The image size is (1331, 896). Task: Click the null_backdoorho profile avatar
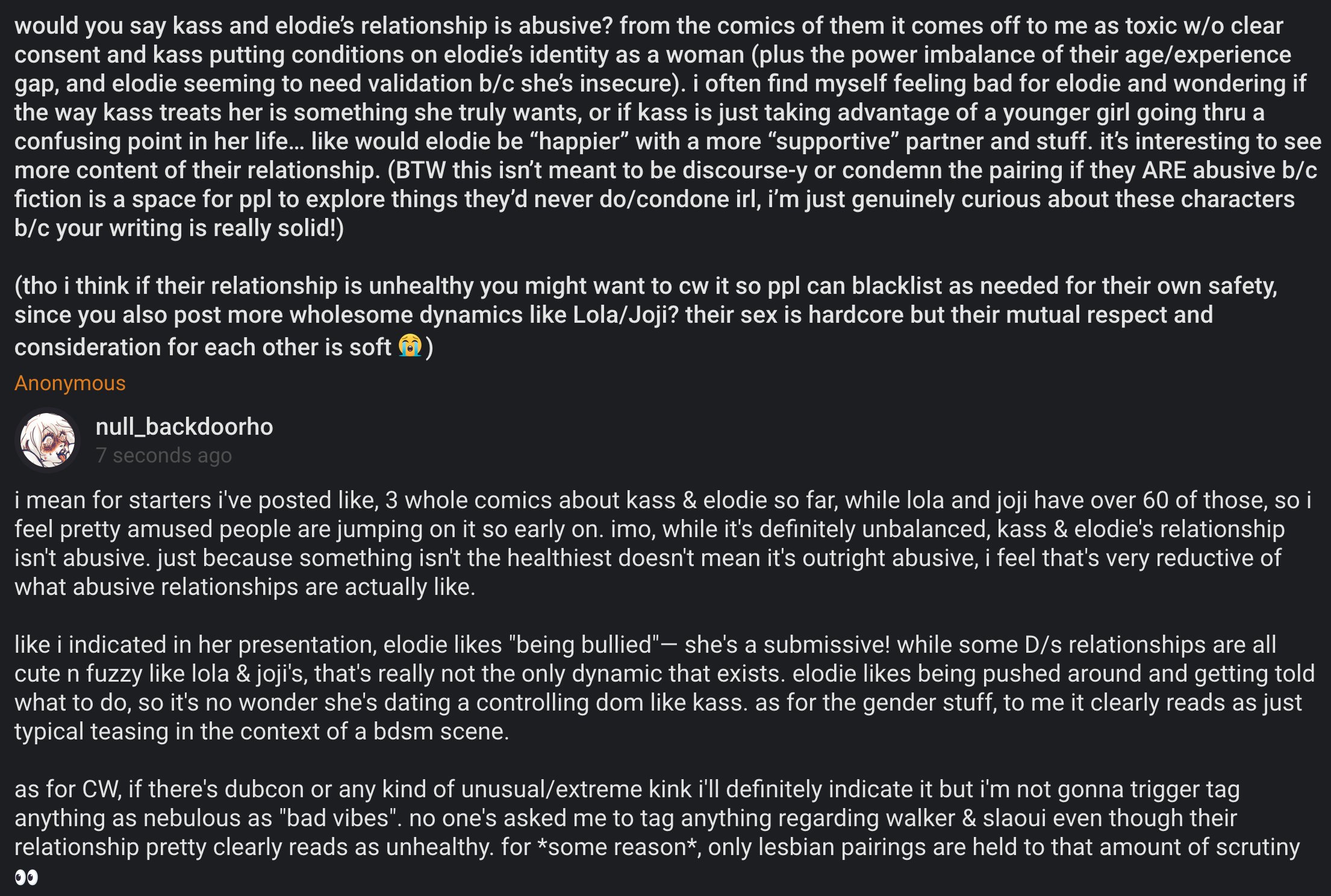[x=48, y=440]
